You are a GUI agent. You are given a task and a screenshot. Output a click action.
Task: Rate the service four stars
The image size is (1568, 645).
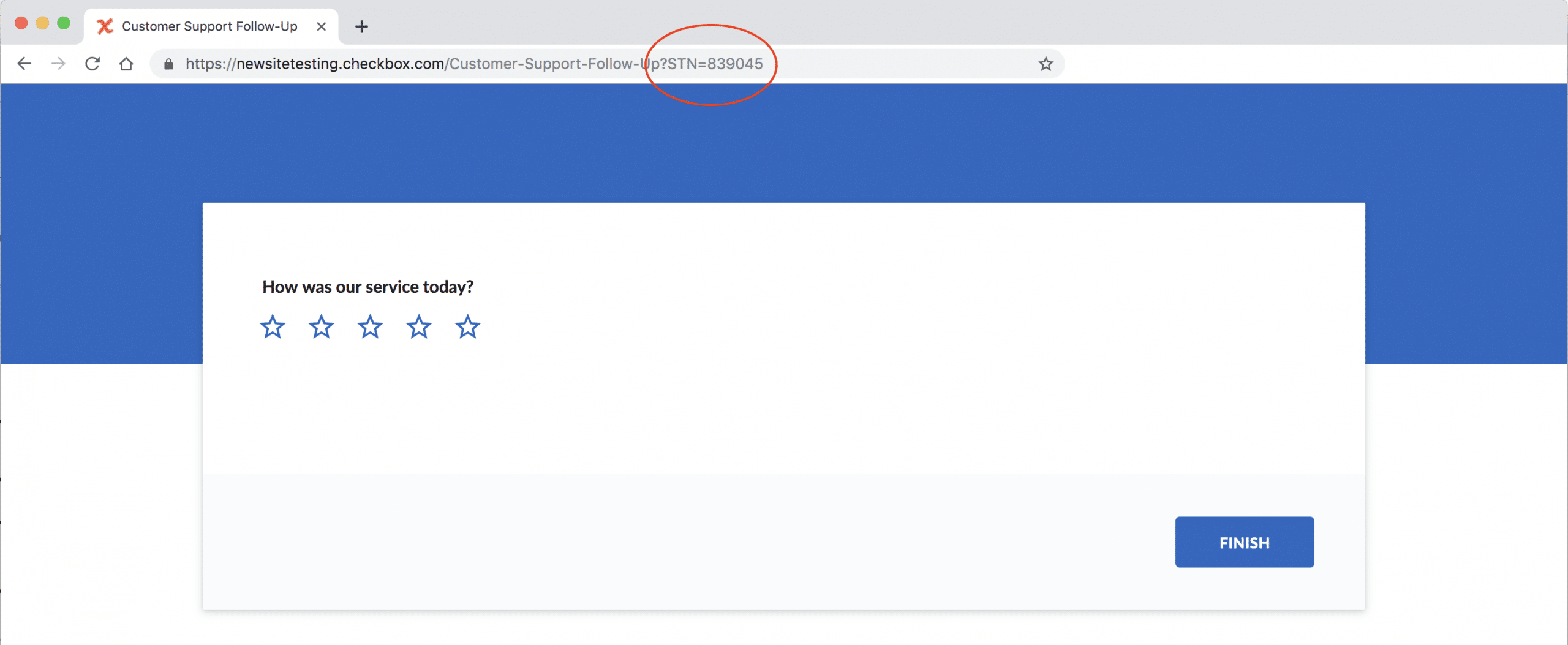tap(419, 326)
